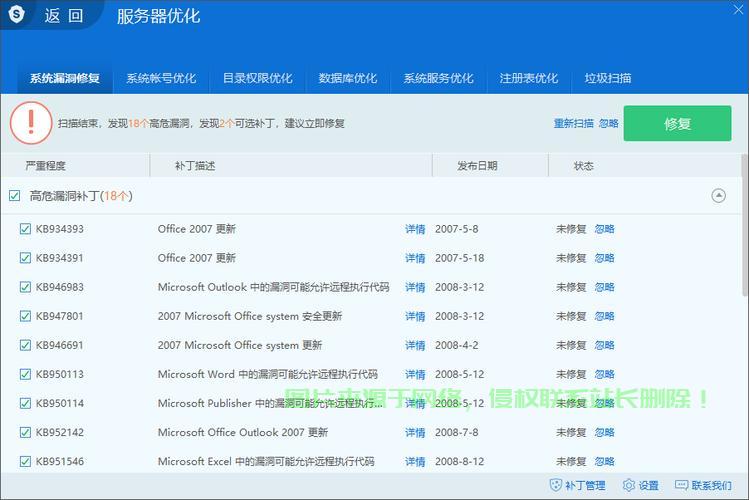Click 忽略 on the KB934391 row

[605, 258]
